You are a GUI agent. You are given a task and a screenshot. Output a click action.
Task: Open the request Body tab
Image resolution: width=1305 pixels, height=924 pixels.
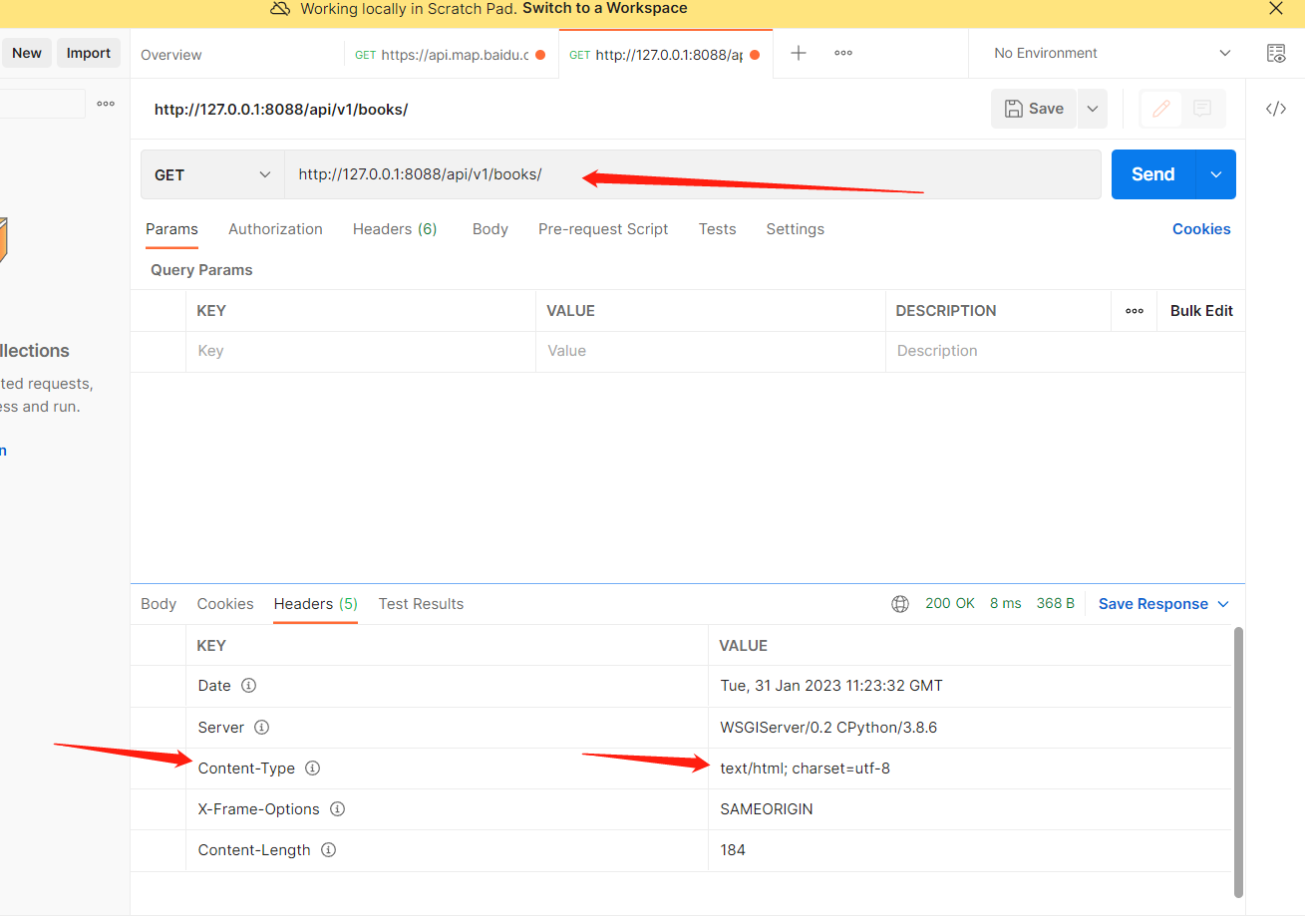point(489,229)
